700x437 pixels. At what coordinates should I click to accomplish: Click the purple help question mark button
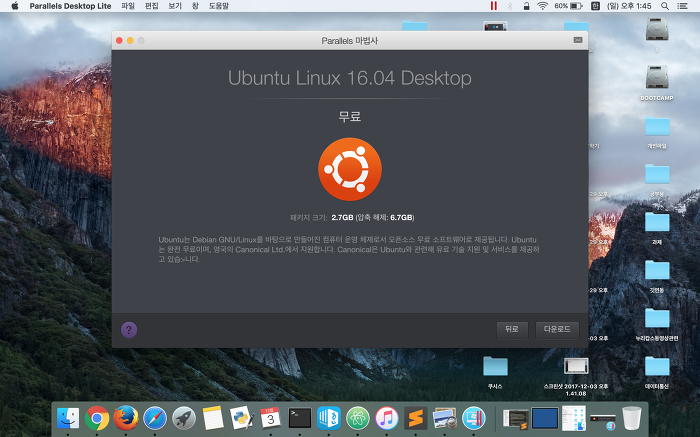129,330
